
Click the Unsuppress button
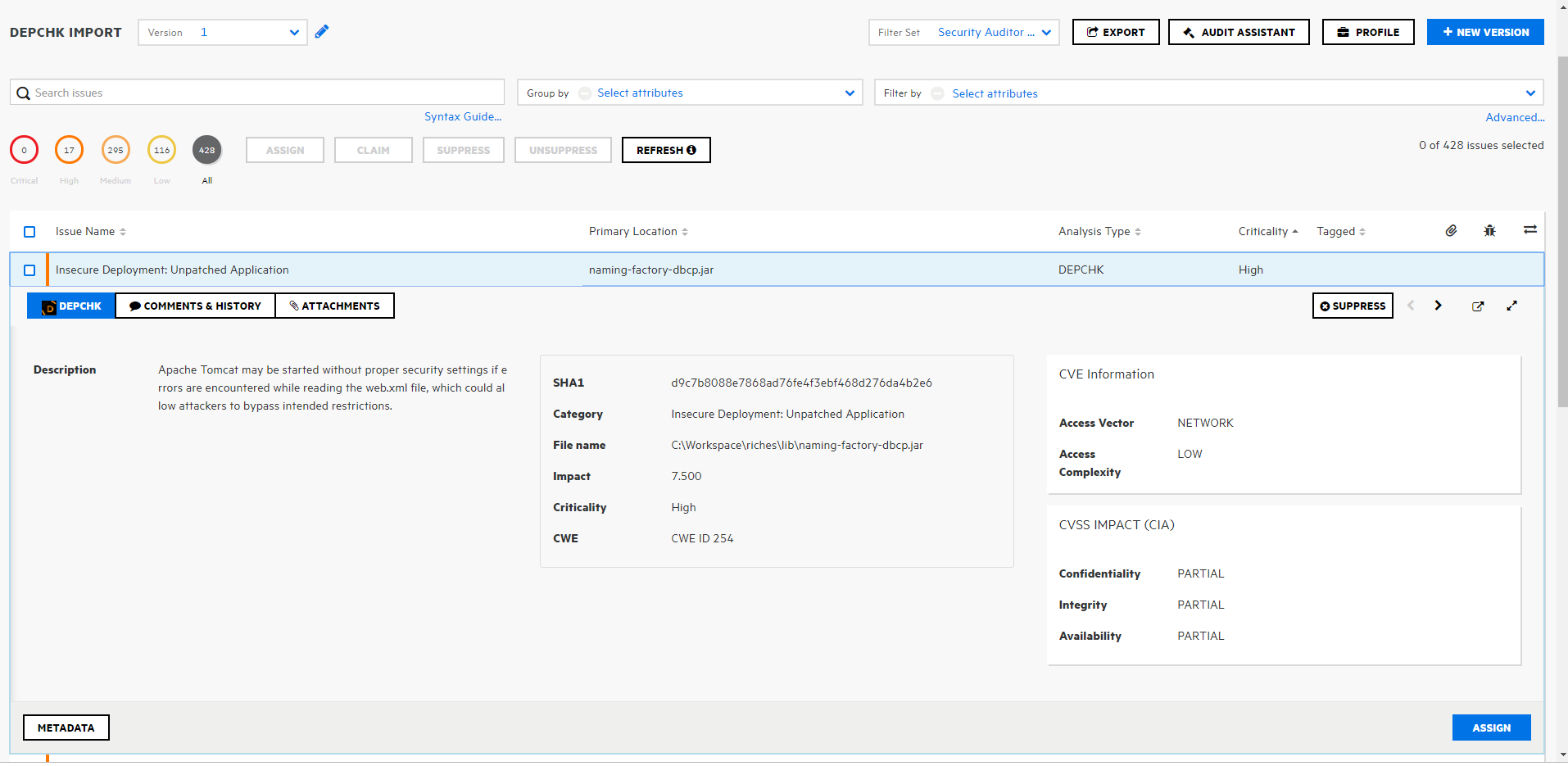click(x=563, y=150)
